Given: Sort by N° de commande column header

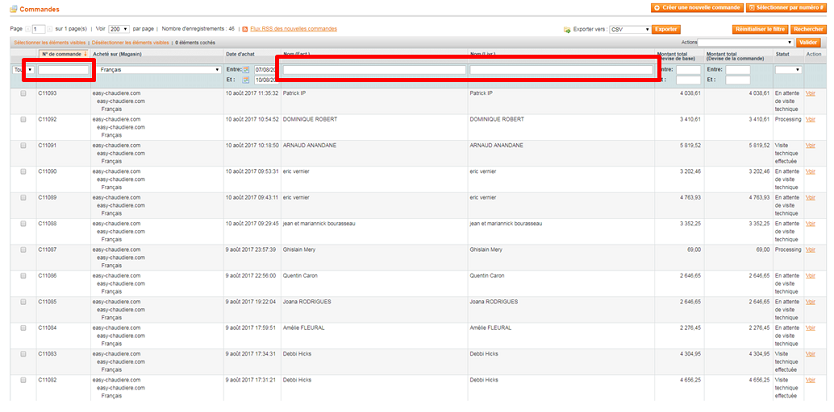Looking at the screenshot, I should coord(61,53).
